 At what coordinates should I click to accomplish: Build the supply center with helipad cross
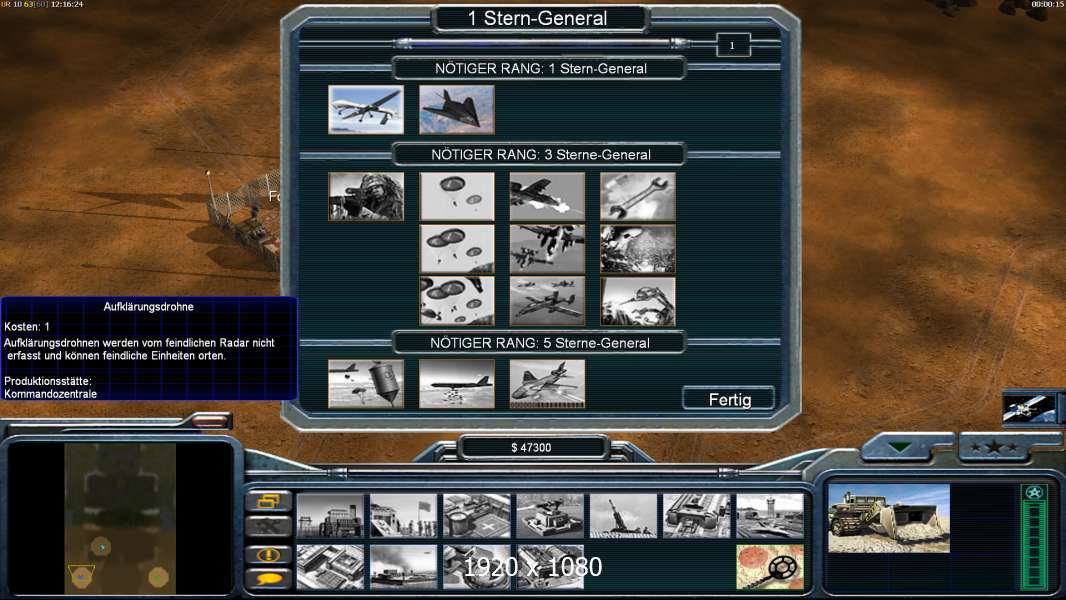[x=477, y=516]
